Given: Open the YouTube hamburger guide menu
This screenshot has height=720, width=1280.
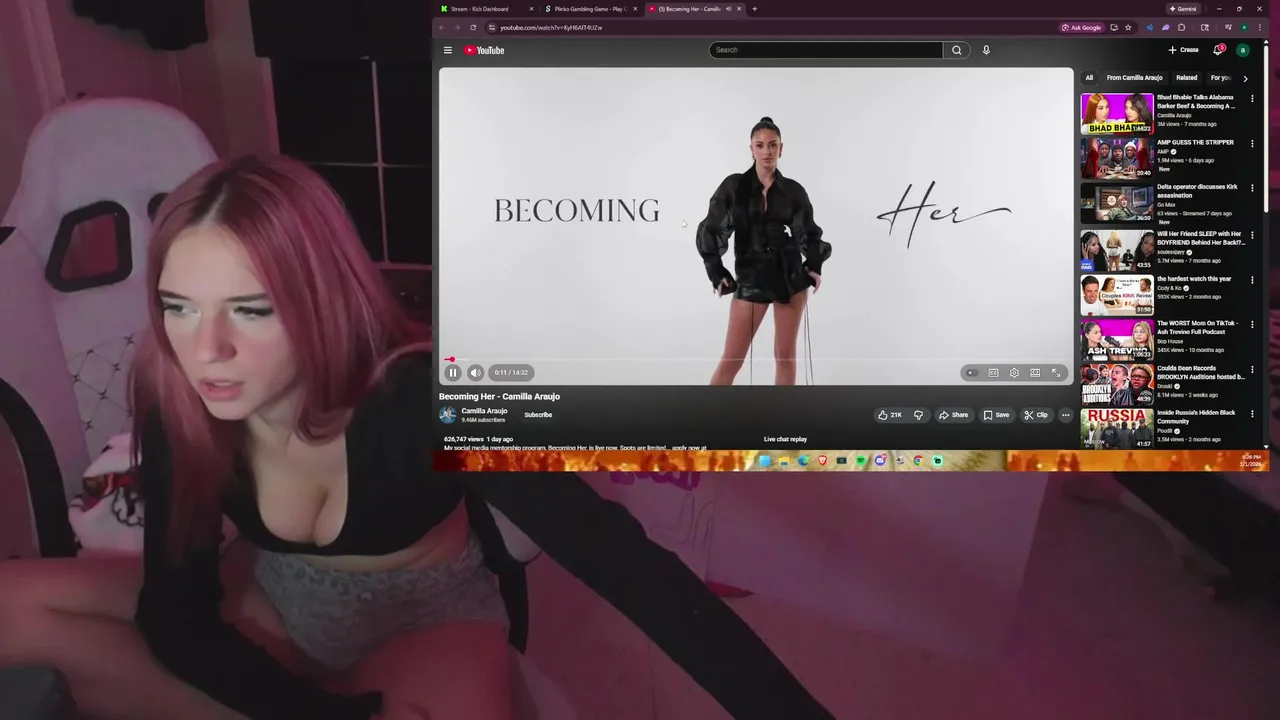Looking at the screenshot, I should (x=448, y=50).
